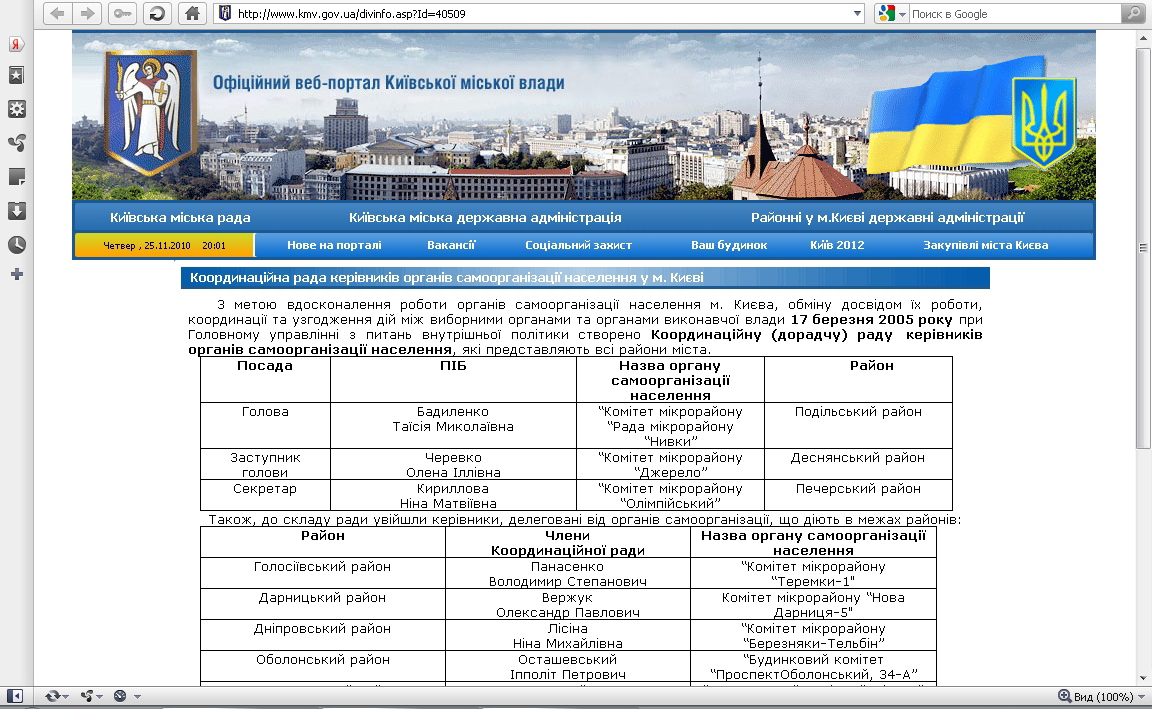Click the Kyiv archangel coat of arms logo

(151, 111)
